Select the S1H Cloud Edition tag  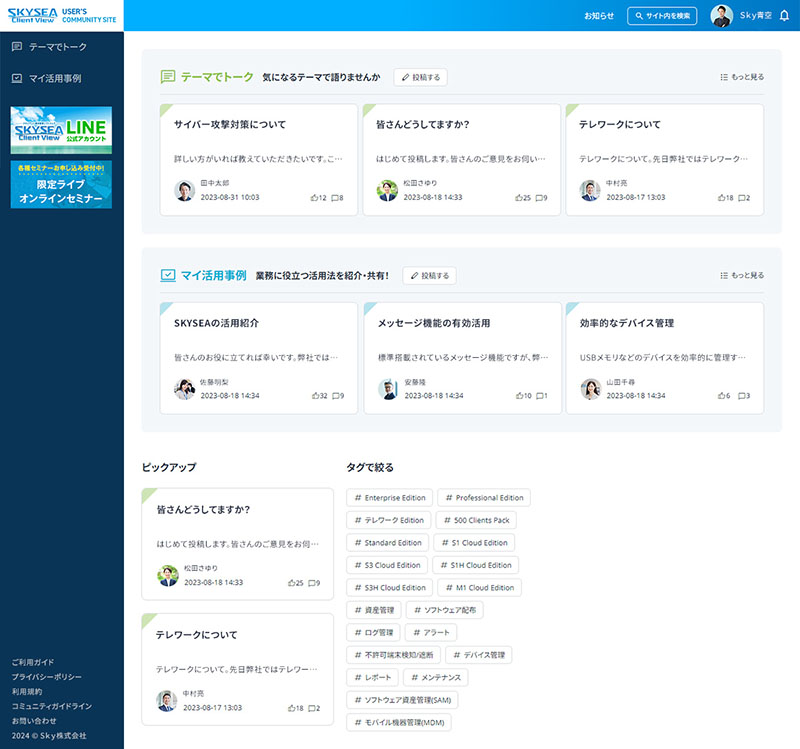pyautogui.click(x=476, y=565)
